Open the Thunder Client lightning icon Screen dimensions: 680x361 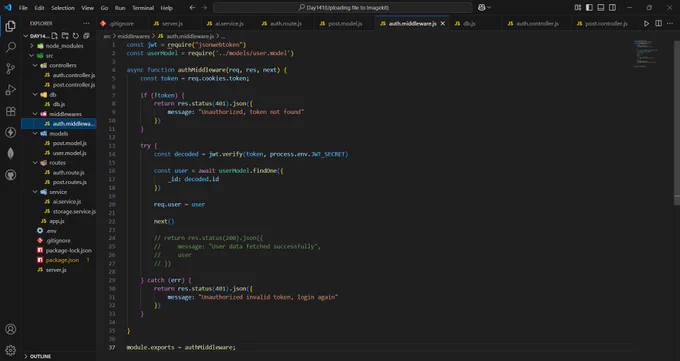pos(10,132)
